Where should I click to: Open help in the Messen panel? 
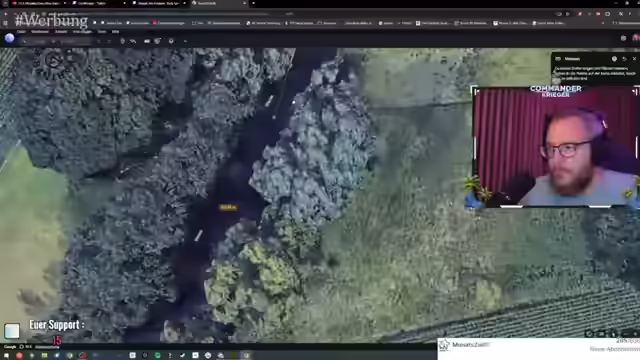[614, 59]
